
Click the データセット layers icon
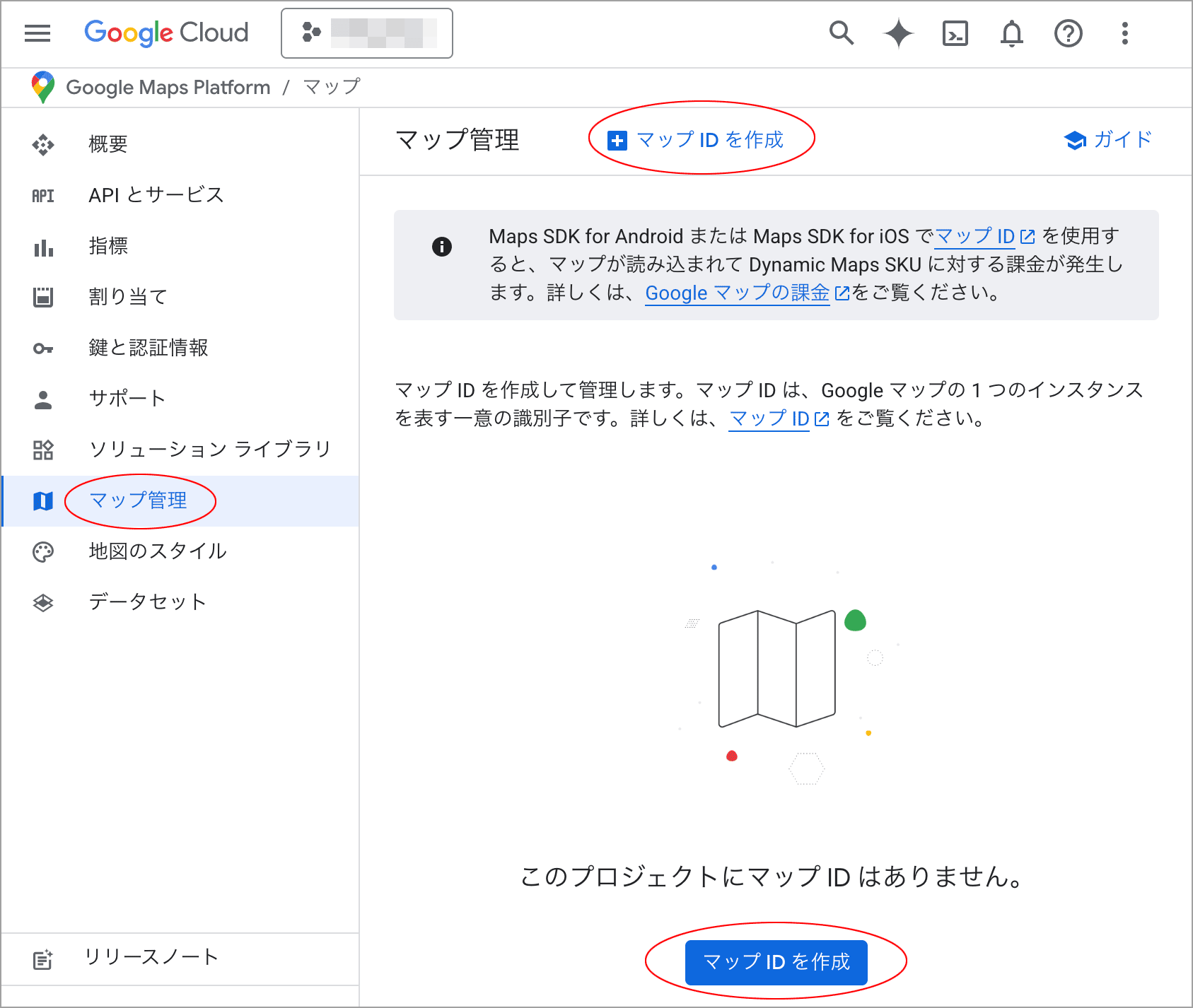43,603
